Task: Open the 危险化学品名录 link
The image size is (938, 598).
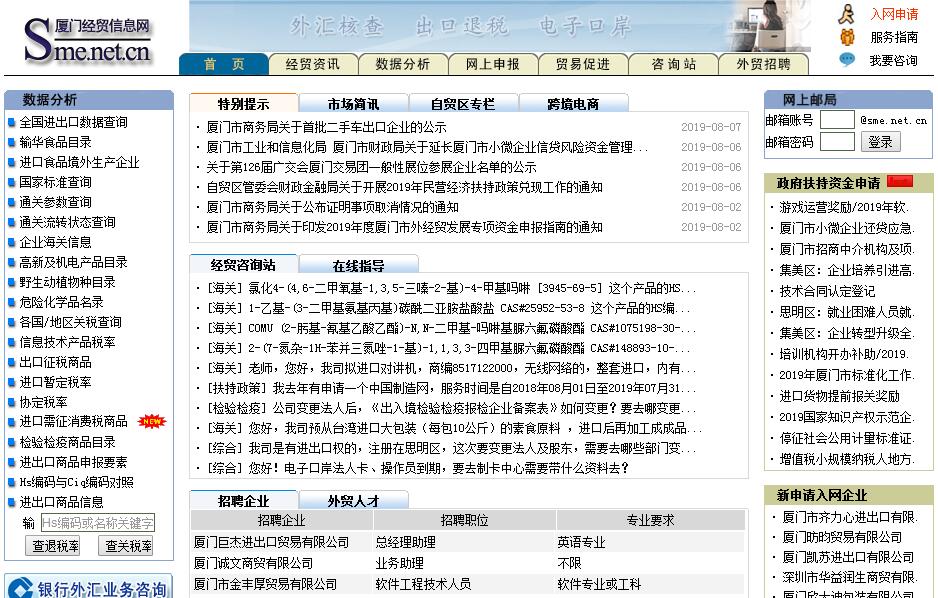Action: click(61, 302)
